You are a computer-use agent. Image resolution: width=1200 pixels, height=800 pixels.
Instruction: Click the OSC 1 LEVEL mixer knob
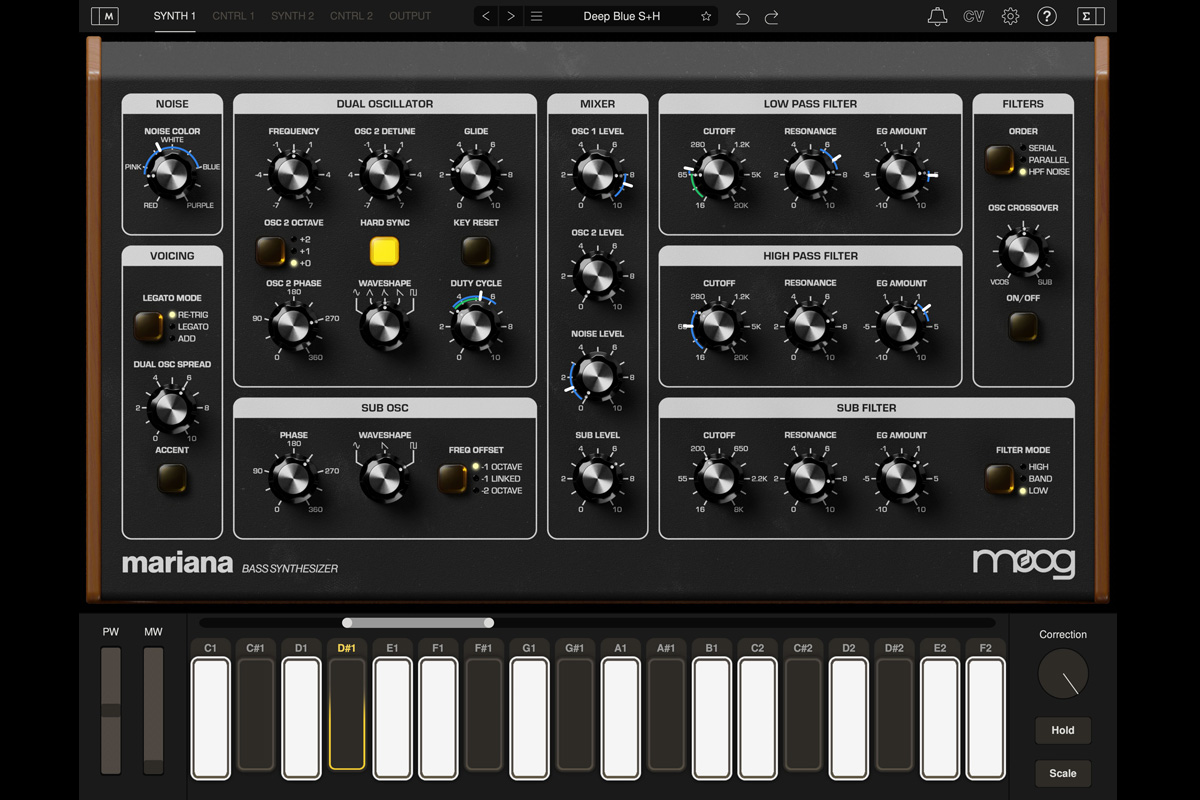[x=597, y=174]
